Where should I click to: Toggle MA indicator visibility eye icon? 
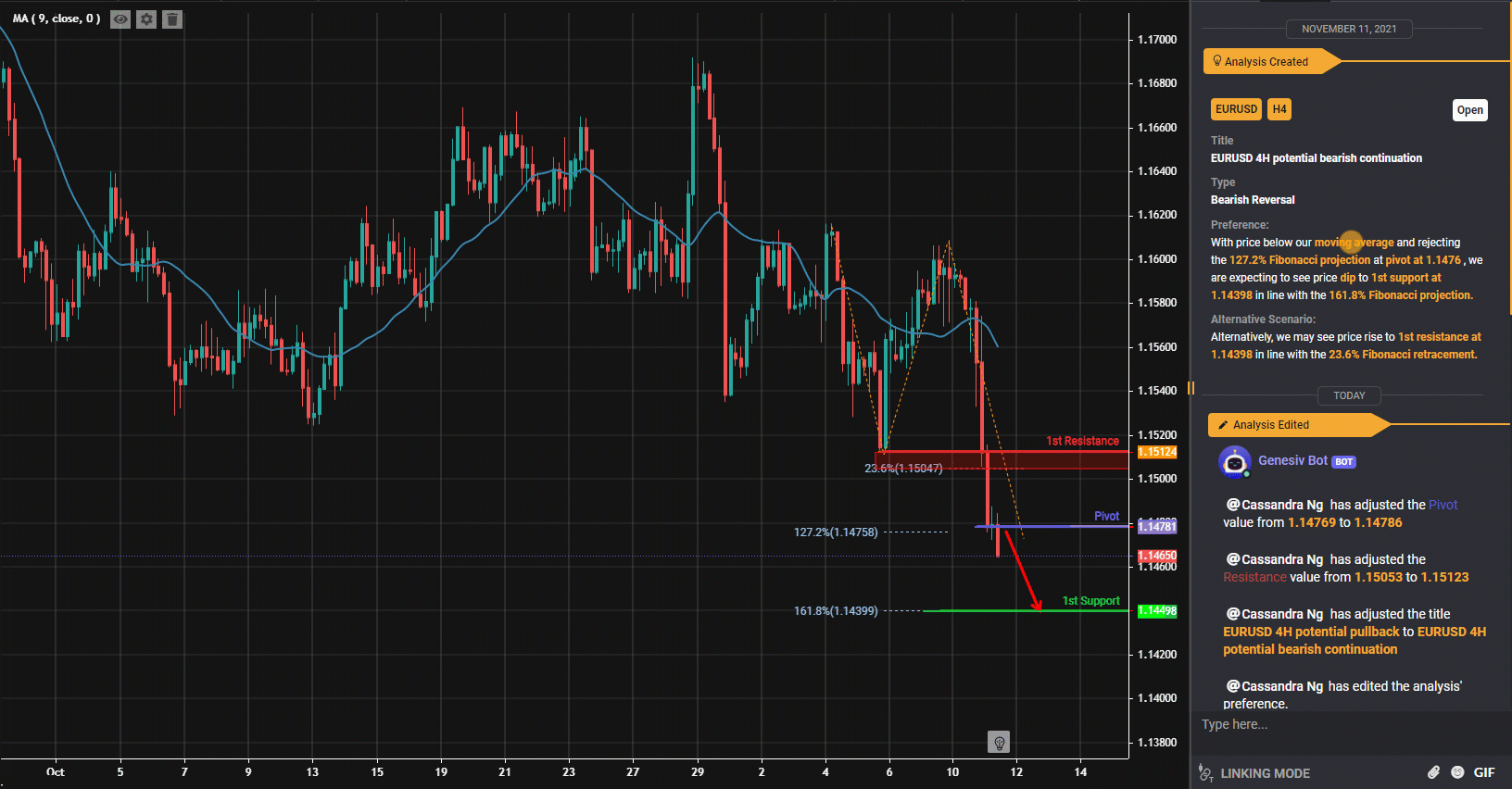point(120,19)
